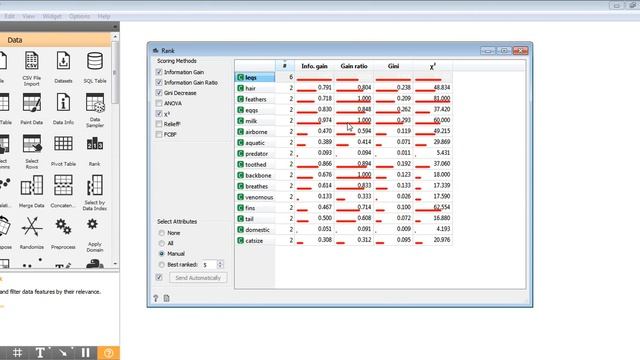
Task: Open the Data Info widget
Action: [x=63, y=108]
